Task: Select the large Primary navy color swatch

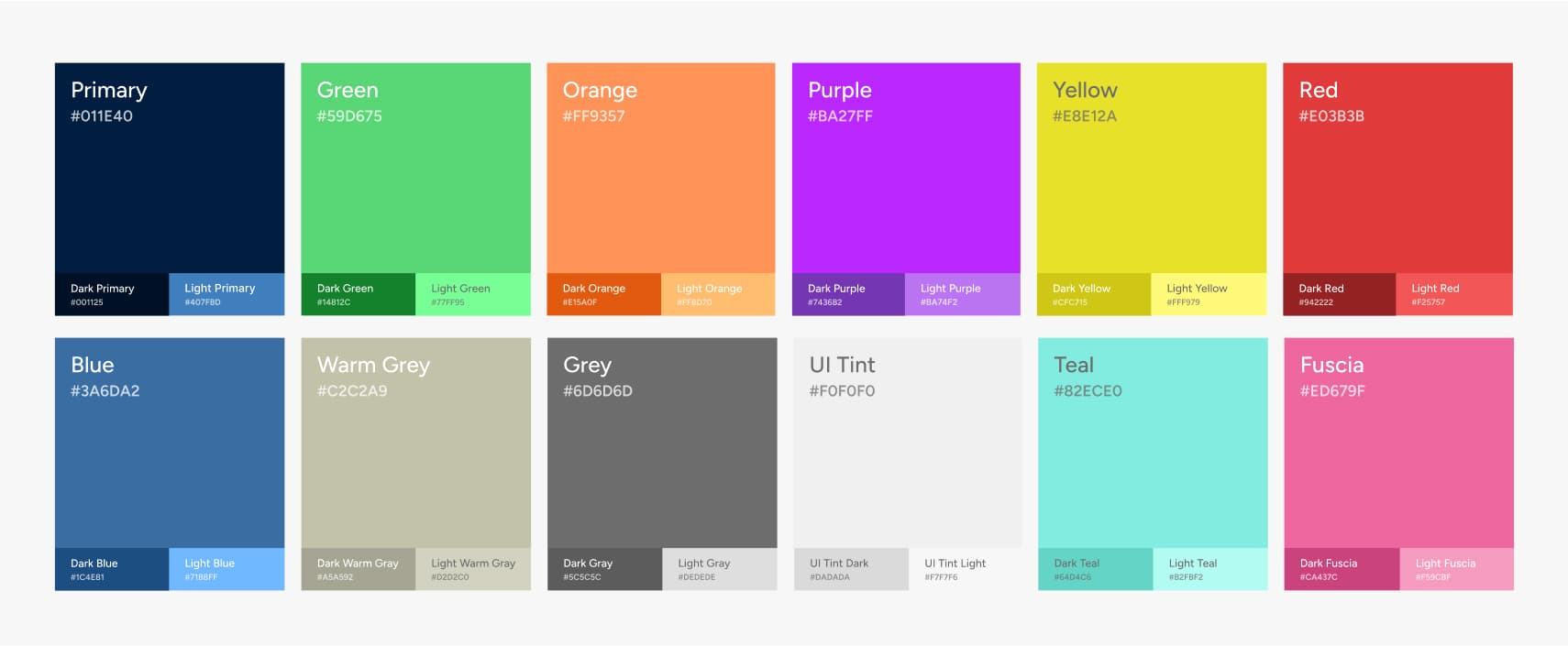Action: pyautogui.click(x=170, y=168)
